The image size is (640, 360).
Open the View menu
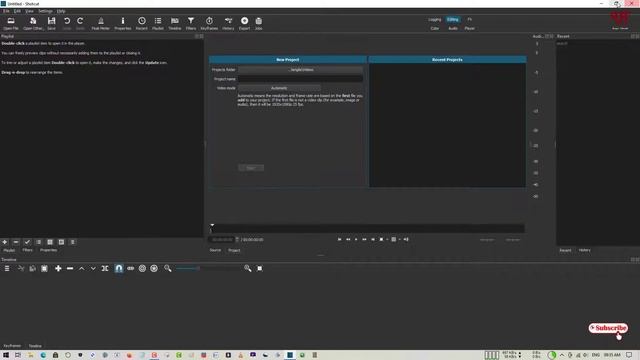point(29,11)
